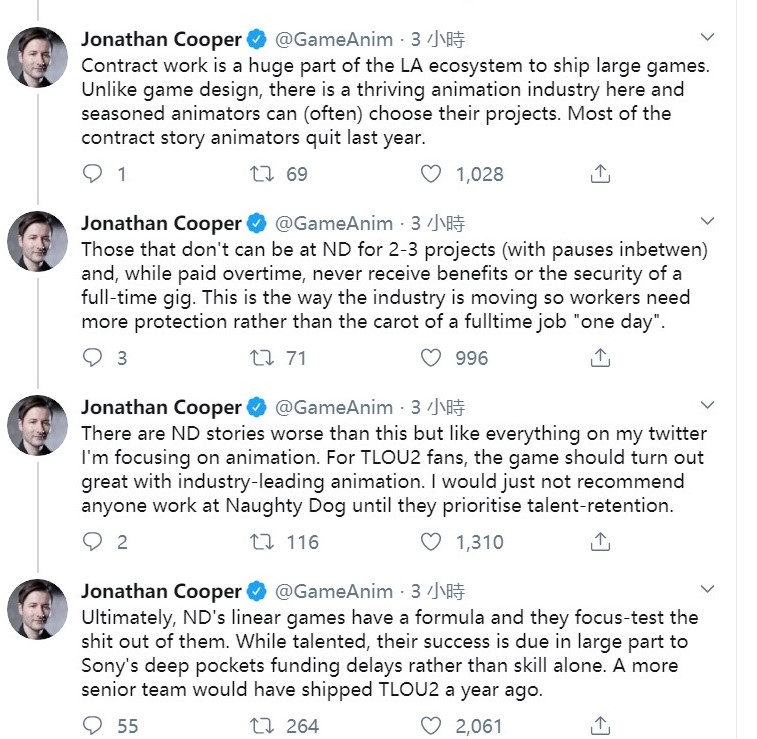Open Jonathan Cooper's name on the last tweet
This screenshot has height=739, width=757.
pos(161,591)
